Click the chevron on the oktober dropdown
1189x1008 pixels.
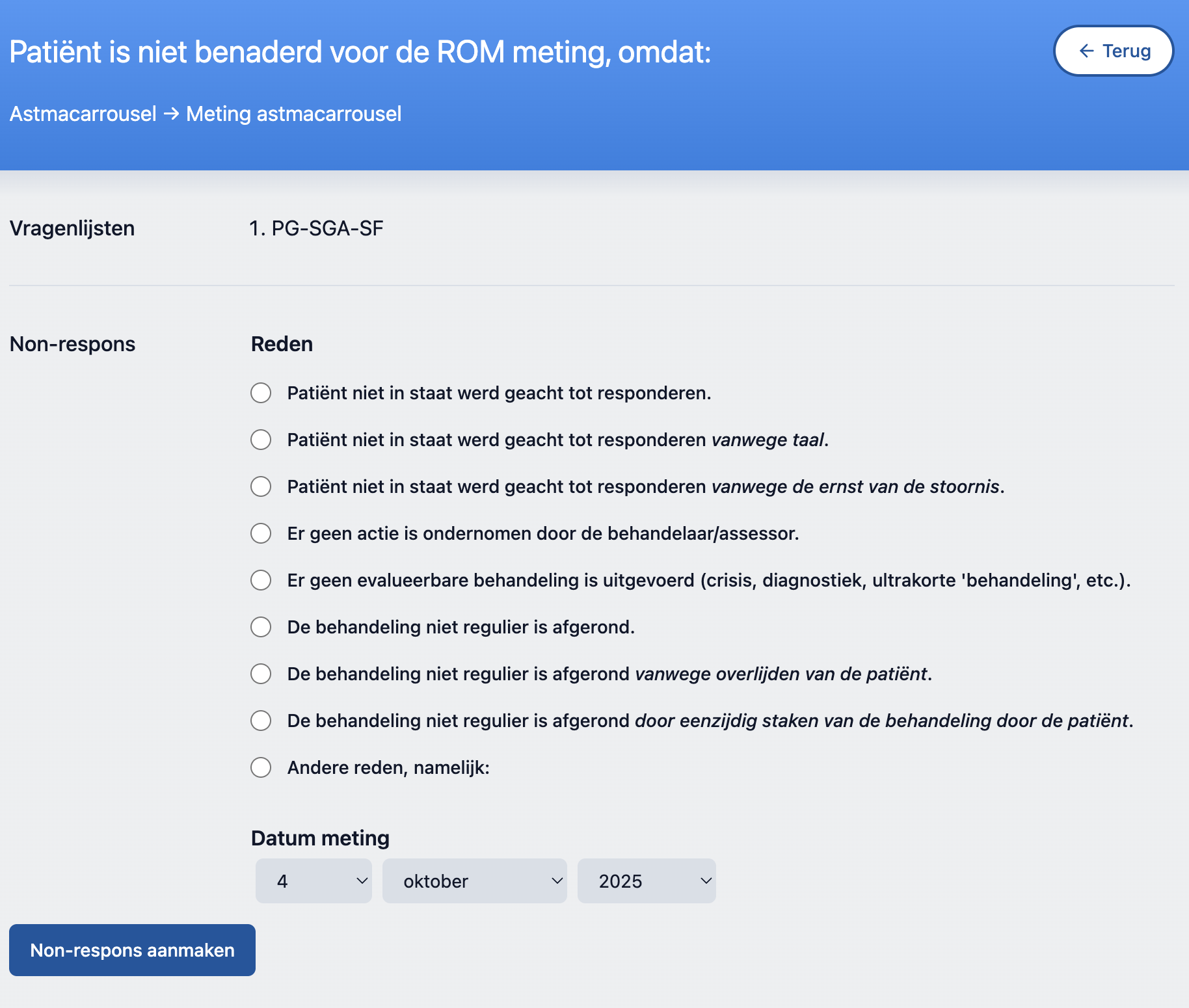click(x=557, y=881)
